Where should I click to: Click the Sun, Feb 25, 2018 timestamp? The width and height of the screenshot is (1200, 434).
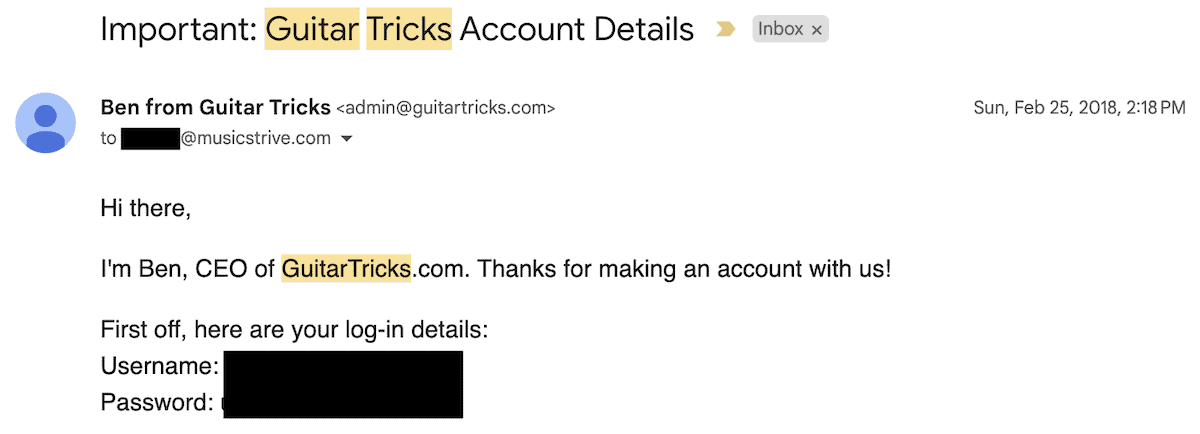point(1079,107)
